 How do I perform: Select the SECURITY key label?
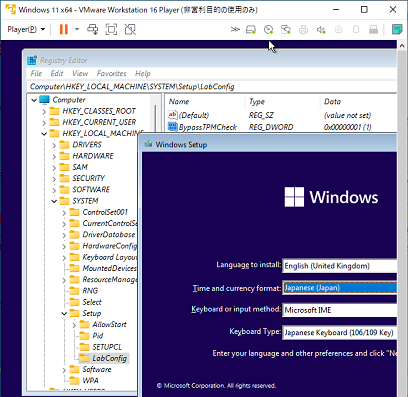pyautogui.click(x=89, y=178)
